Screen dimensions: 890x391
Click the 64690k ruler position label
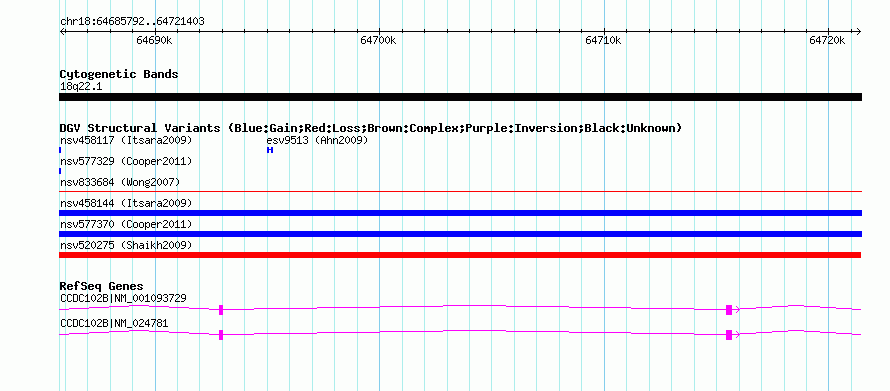pyautogui.click(x=154, y=40)
